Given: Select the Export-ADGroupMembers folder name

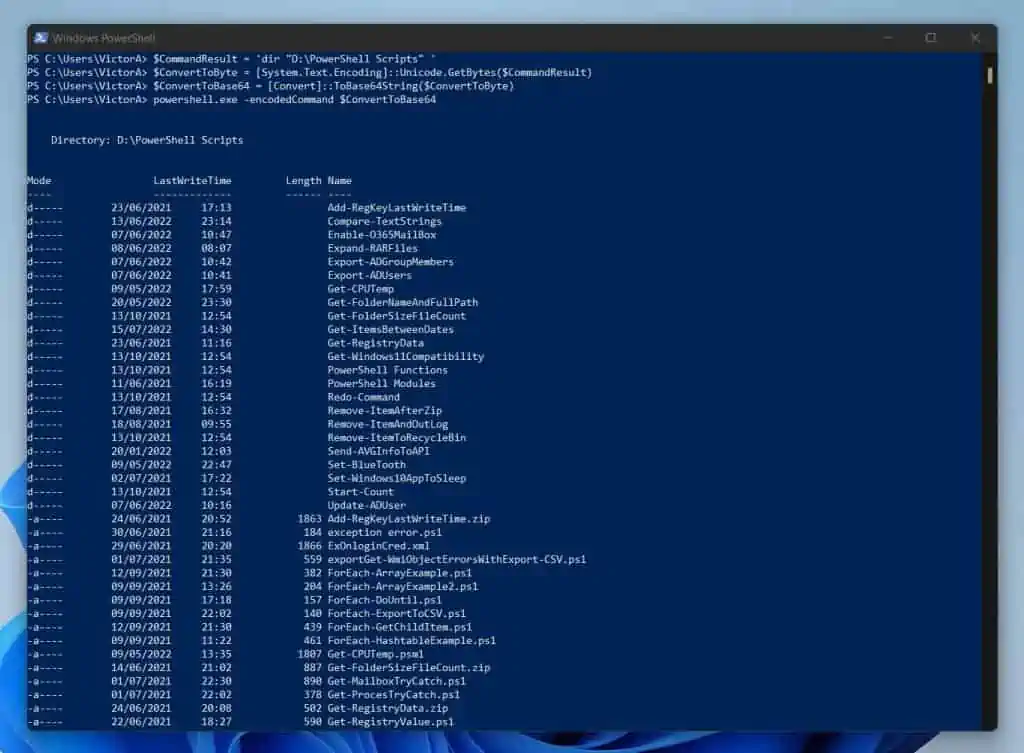Looking at the screenshot, I should click(x=391, y=262).
